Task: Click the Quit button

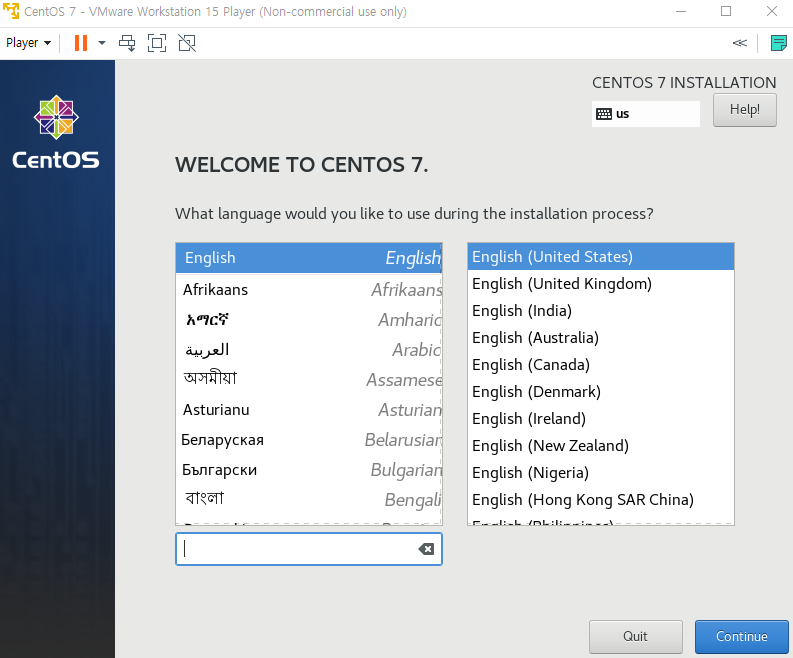Action: (x=636, y=636)
